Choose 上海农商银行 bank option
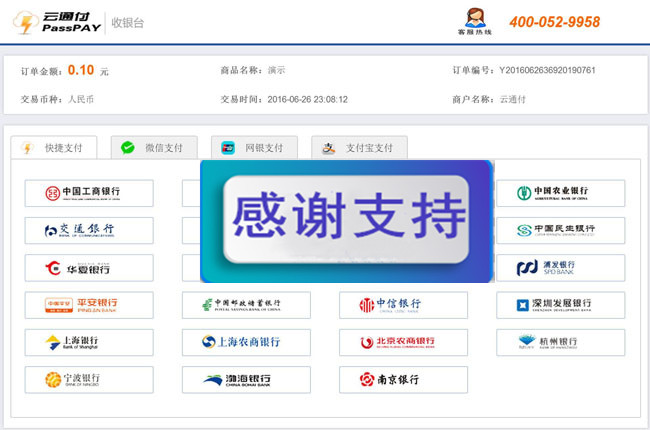The width and height of the screenshot is (650, 430). click(x=246, y=343)
